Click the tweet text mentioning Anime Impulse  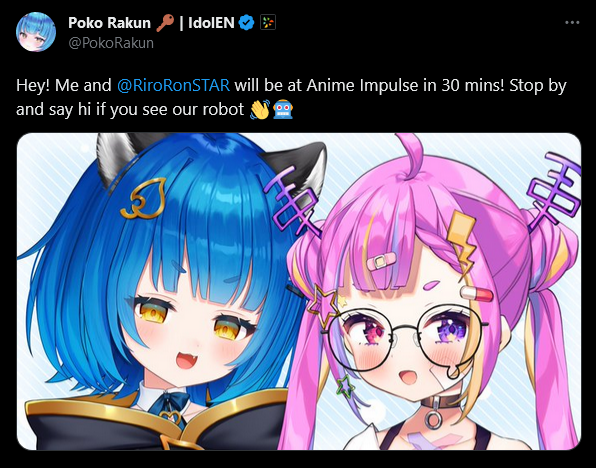click(291, 97)
